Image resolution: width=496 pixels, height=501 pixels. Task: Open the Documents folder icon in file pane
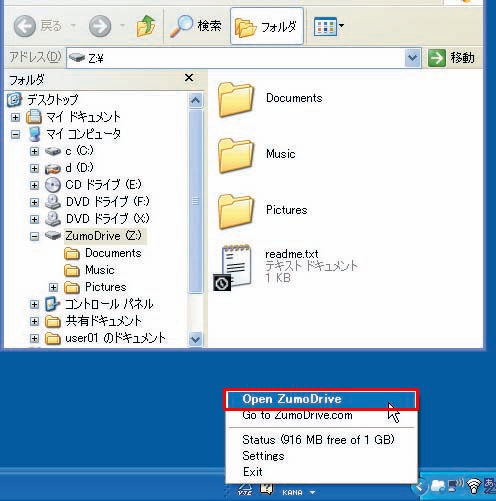[236, 99]
